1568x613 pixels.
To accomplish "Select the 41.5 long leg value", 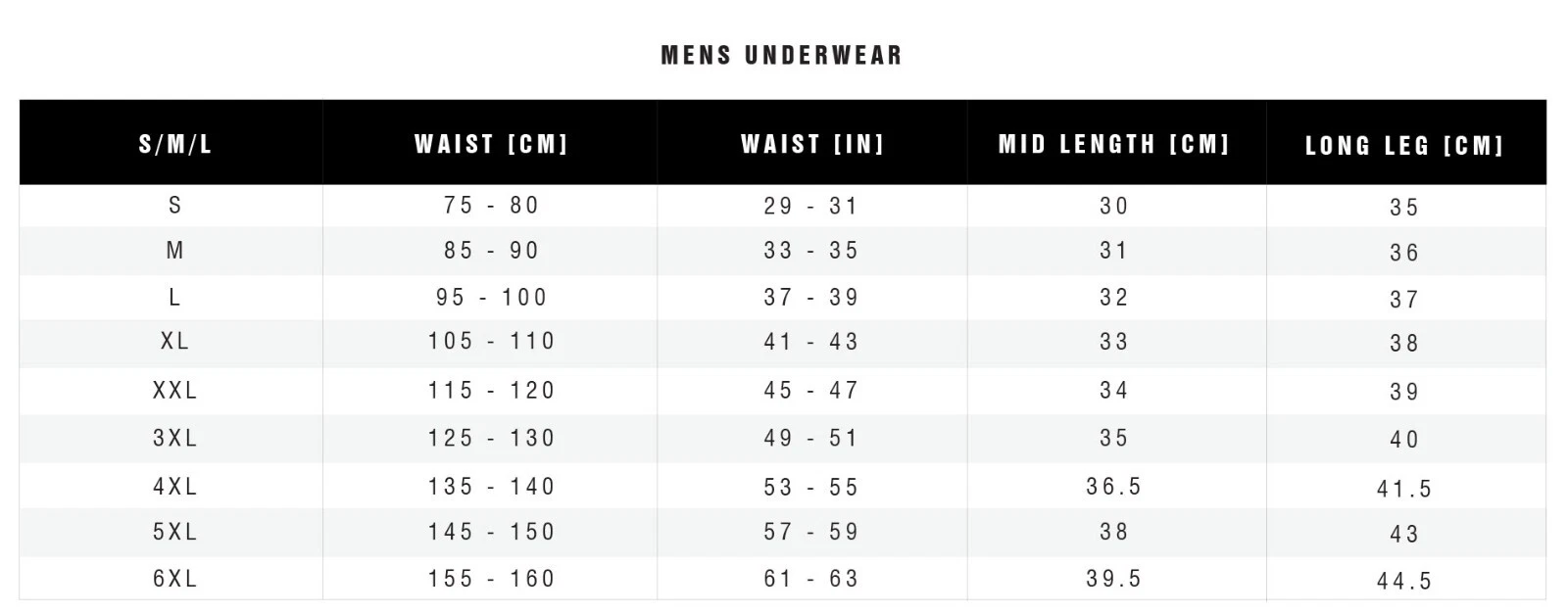I will coord(1404,489).
